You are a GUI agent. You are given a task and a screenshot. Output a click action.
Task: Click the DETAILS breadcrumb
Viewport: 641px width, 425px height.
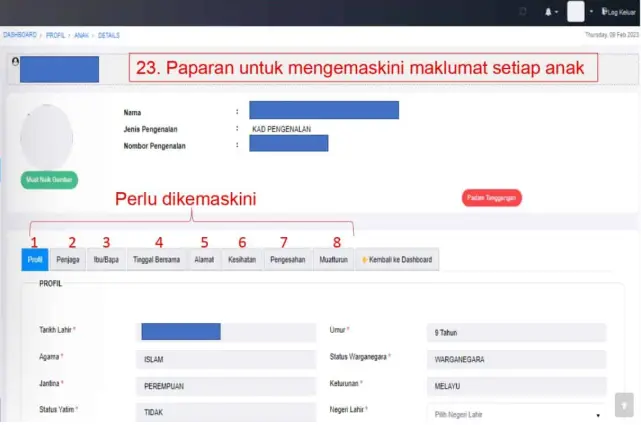tap(109, 35)
